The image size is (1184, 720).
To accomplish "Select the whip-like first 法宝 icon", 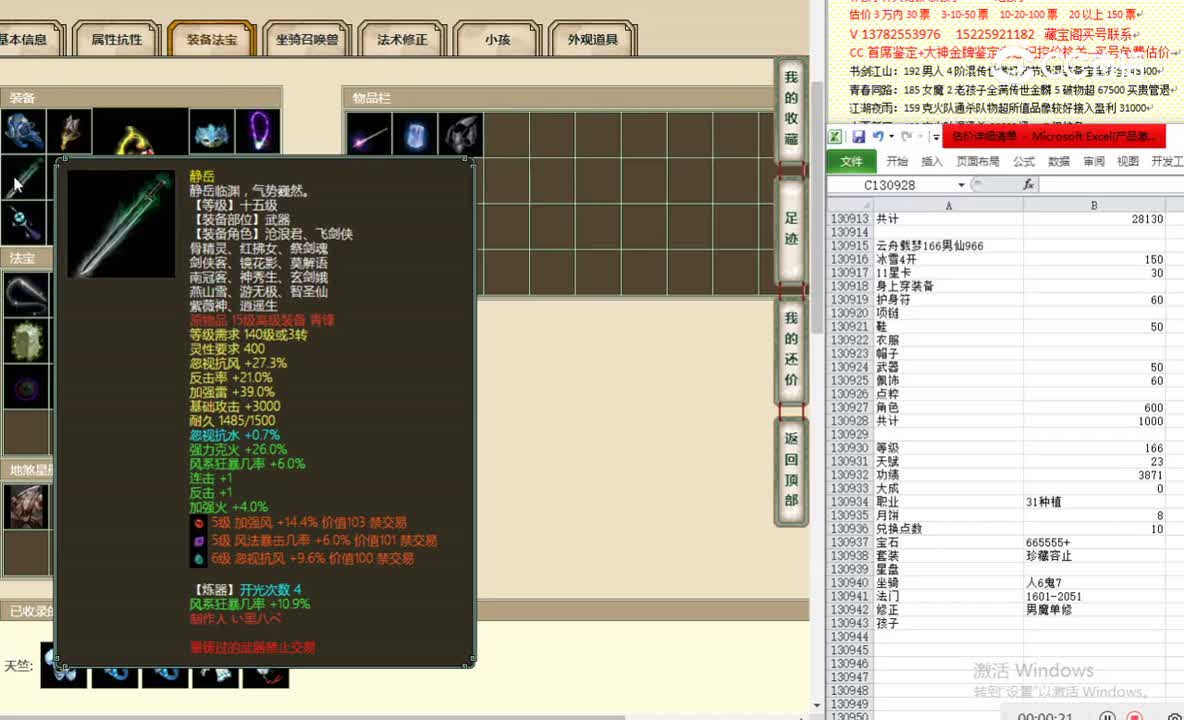I will (x=26, y=294).
